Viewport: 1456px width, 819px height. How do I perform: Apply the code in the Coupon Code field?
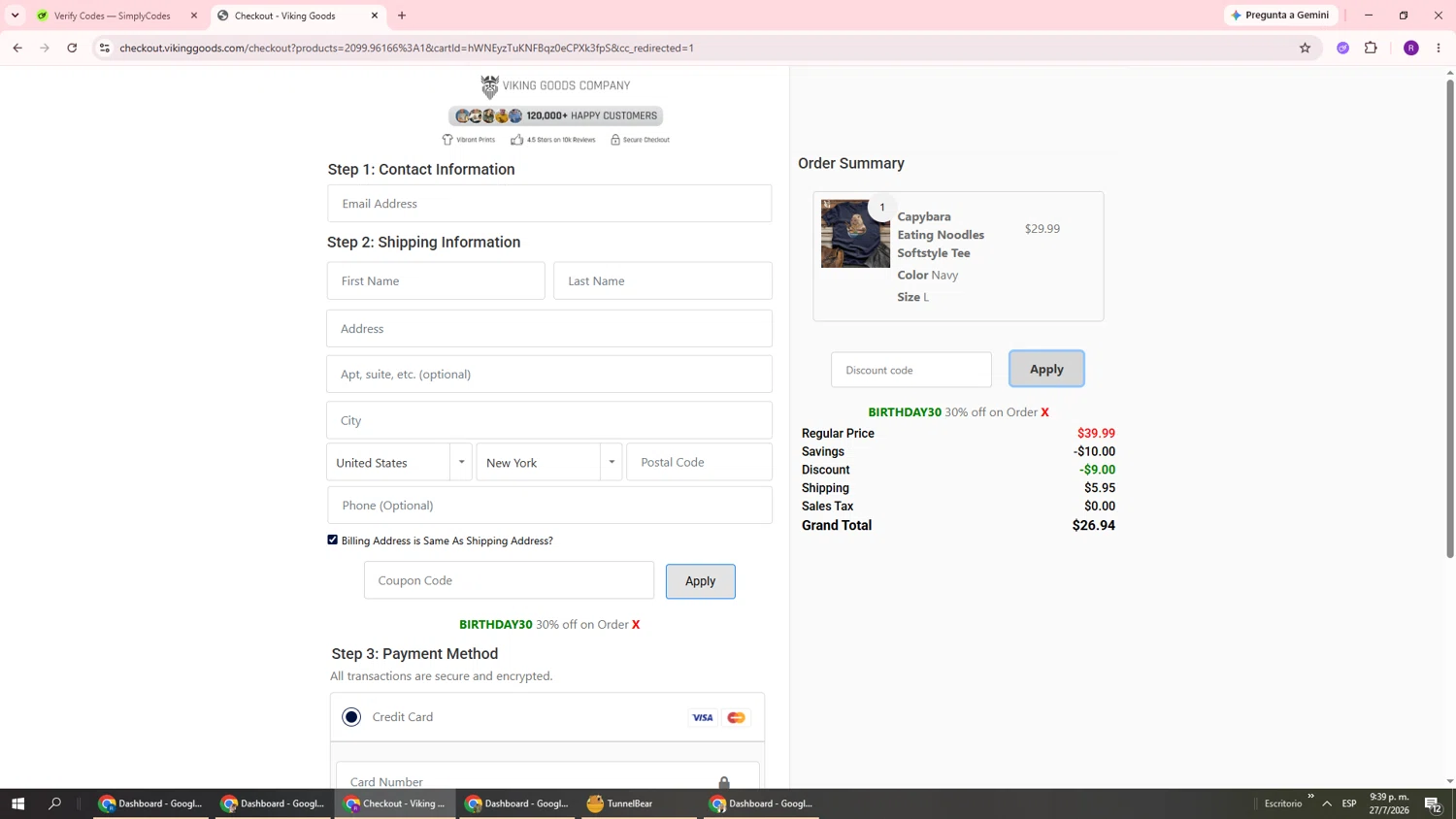pos(700,581)
